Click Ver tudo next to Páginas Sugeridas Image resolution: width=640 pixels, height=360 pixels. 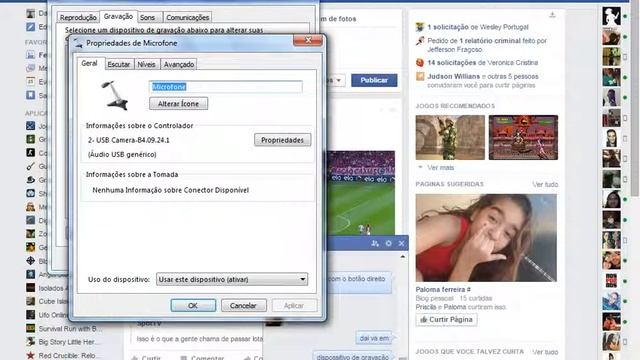coord(545,184)
